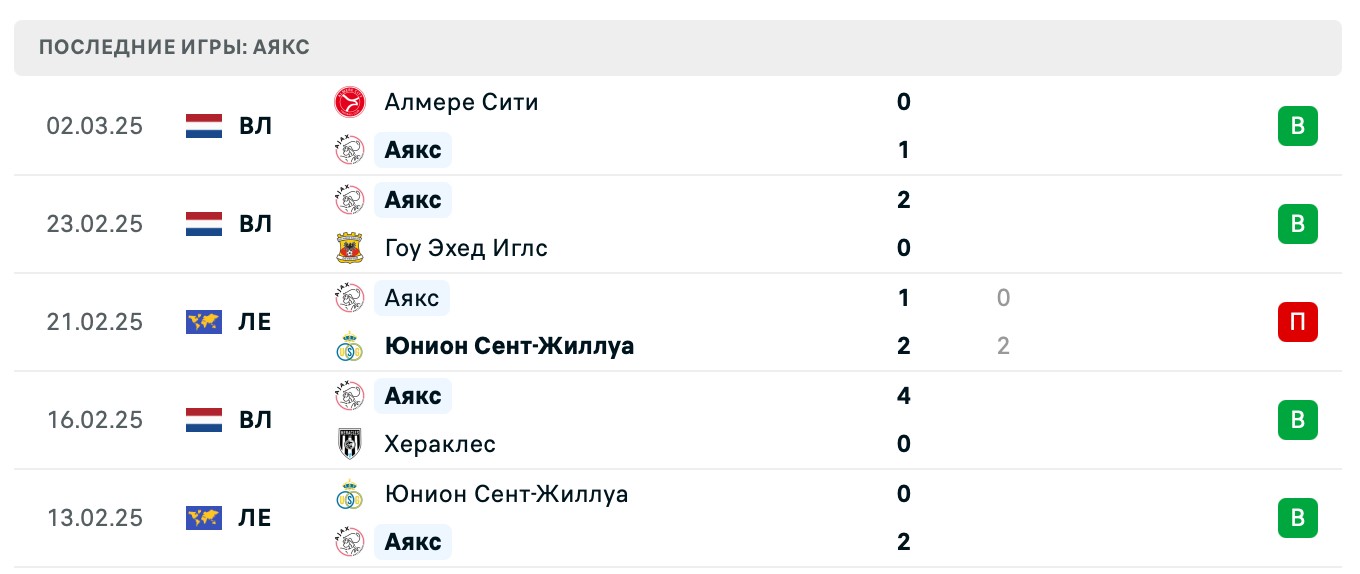
Task: Click the red loss badge for 21.02.25
Action: [x=1297, y=322]
